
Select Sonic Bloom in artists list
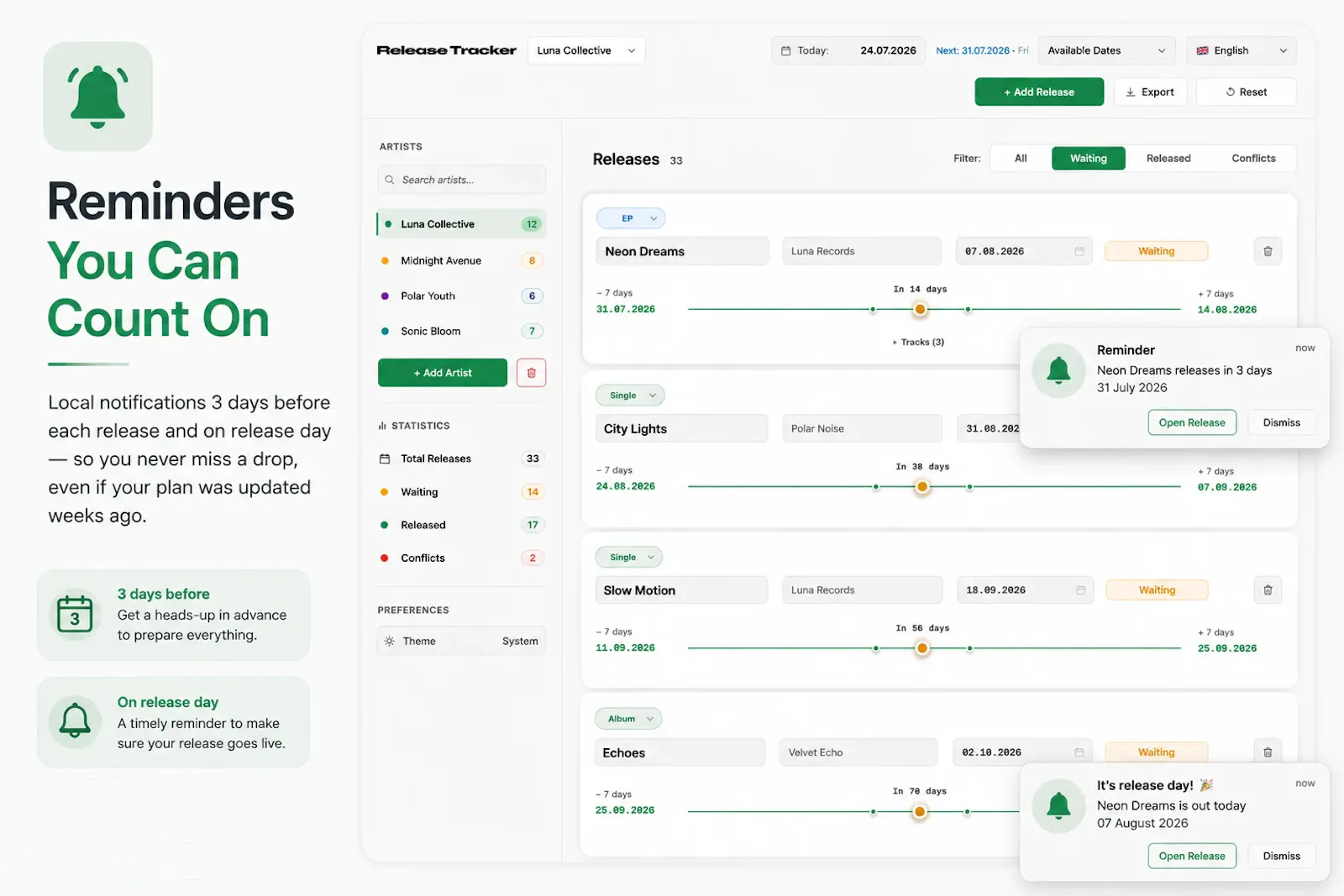(462, 331)
